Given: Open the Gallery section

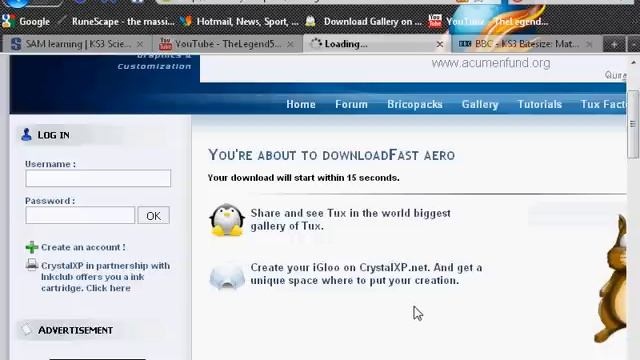Looking at the screenshot, I should tap(480, 104).
